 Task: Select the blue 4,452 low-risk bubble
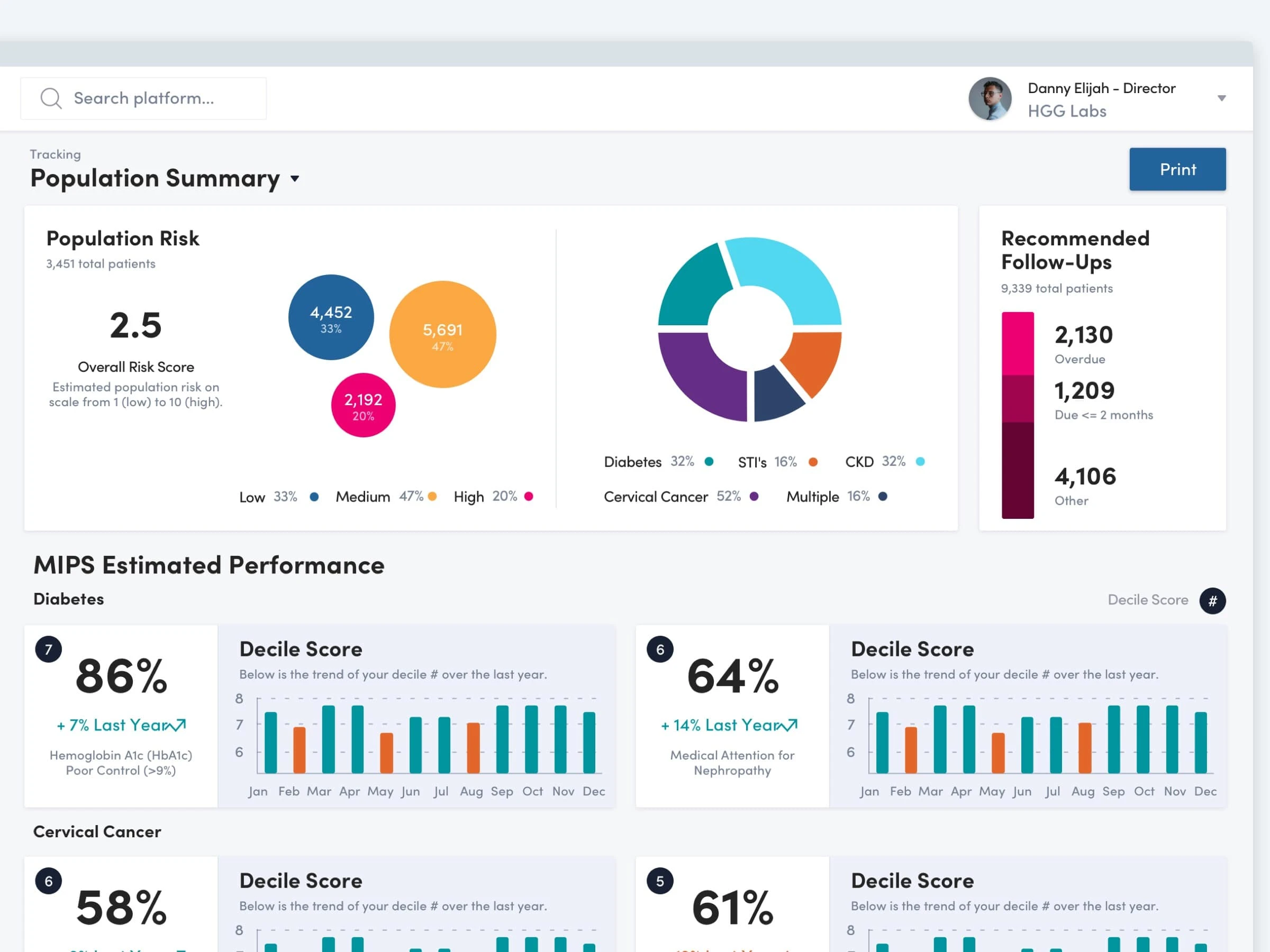[331, 317]
